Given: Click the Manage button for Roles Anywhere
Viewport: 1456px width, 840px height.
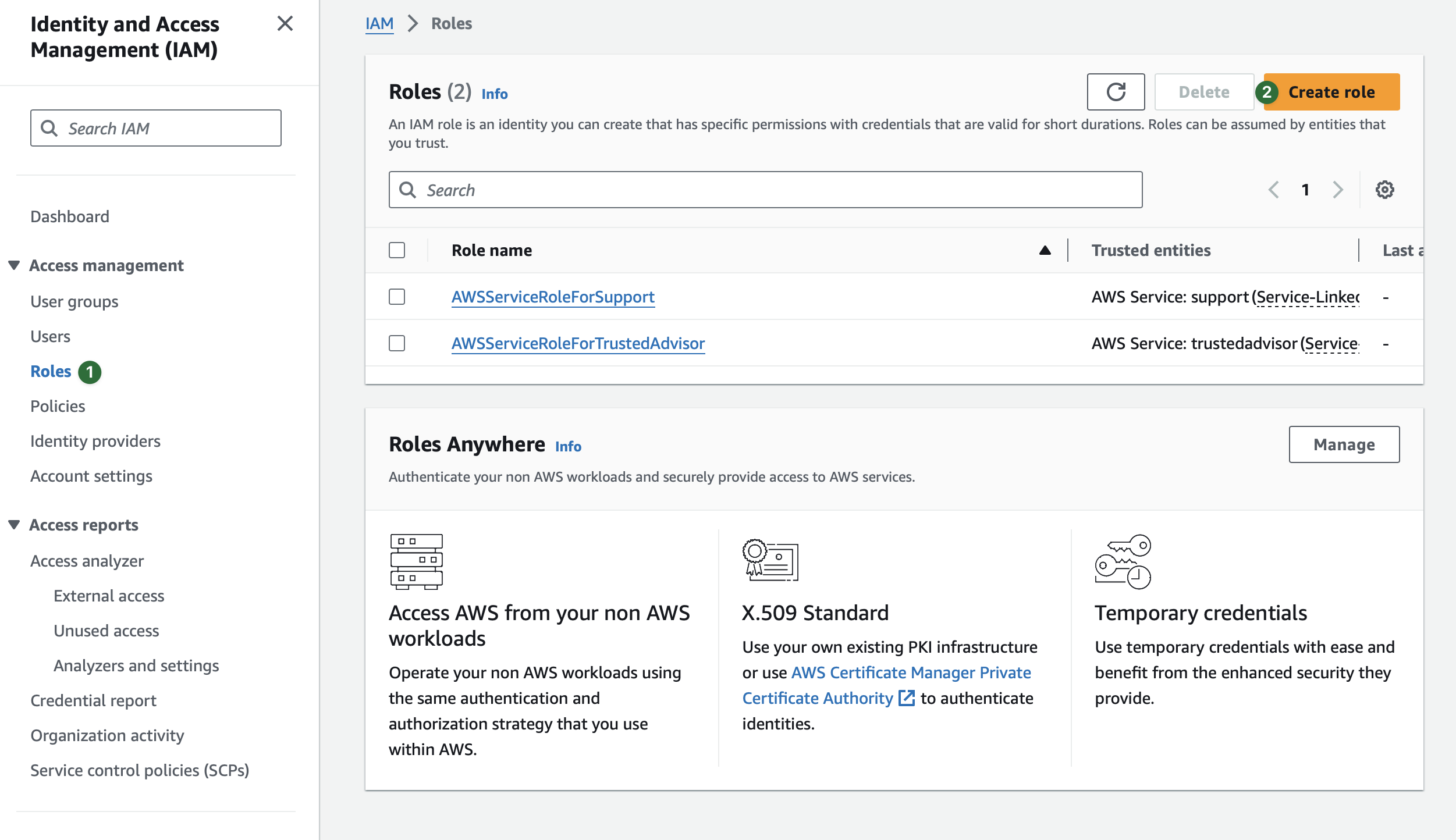Looking at the screenshot, I should [1344, 444].
